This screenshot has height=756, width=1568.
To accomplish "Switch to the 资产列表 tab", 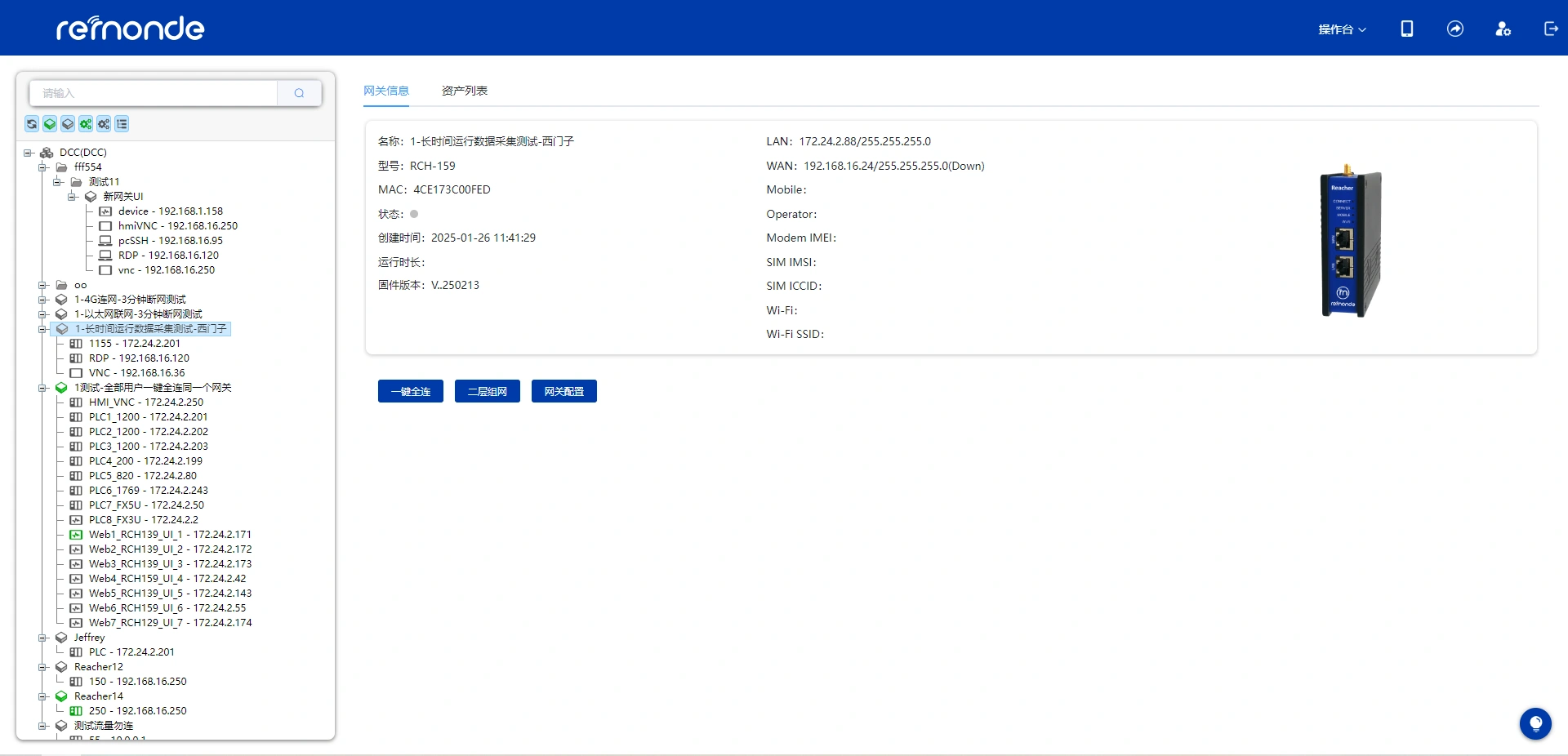I will [465, 91].
